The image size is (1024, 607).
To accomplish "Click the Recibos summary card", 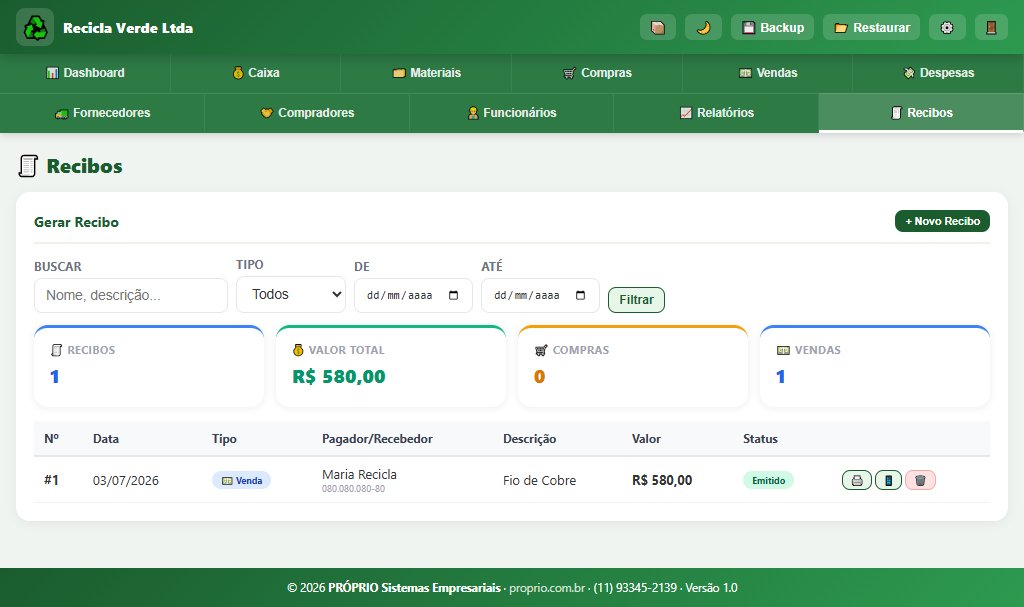I will tap(149, 367).
